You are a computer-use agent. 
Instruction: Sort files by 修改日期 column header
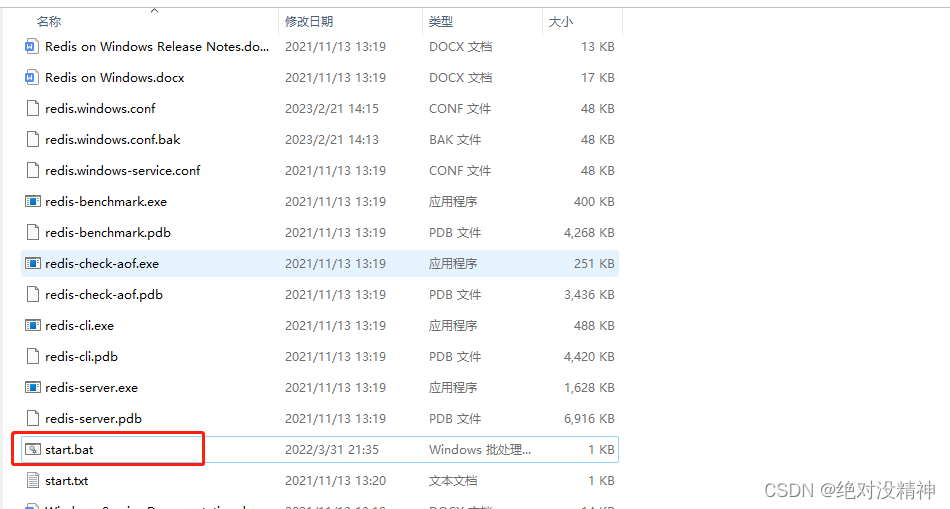[x=309, y=22]
